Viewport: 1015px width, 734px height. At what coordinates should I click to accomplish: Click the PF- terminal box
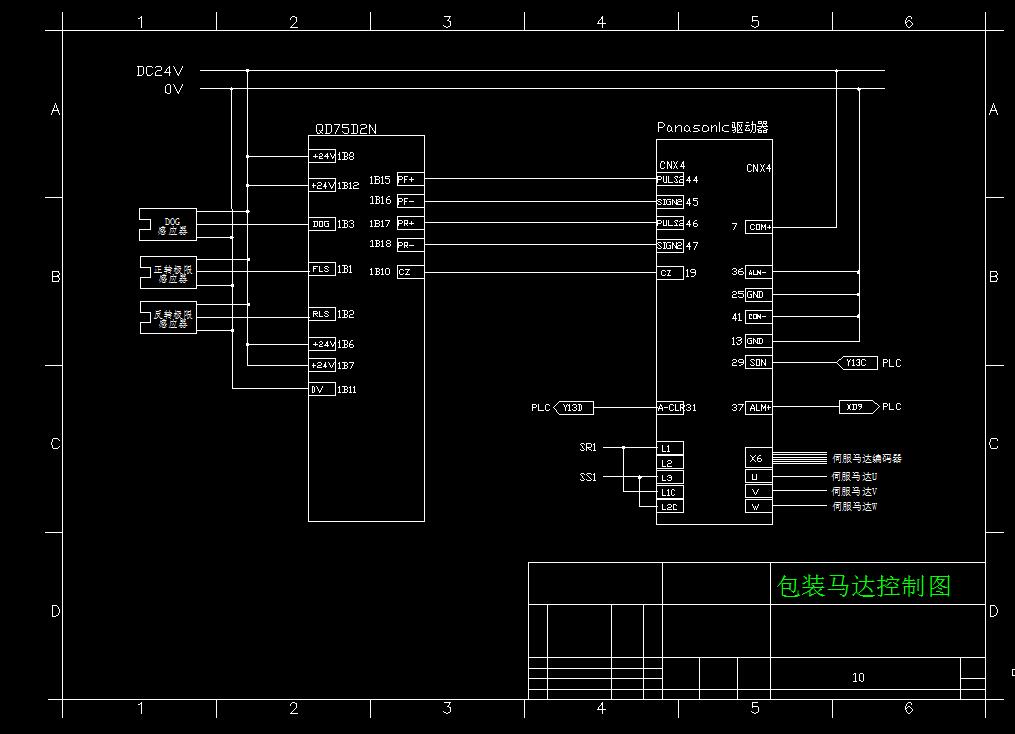410,201
